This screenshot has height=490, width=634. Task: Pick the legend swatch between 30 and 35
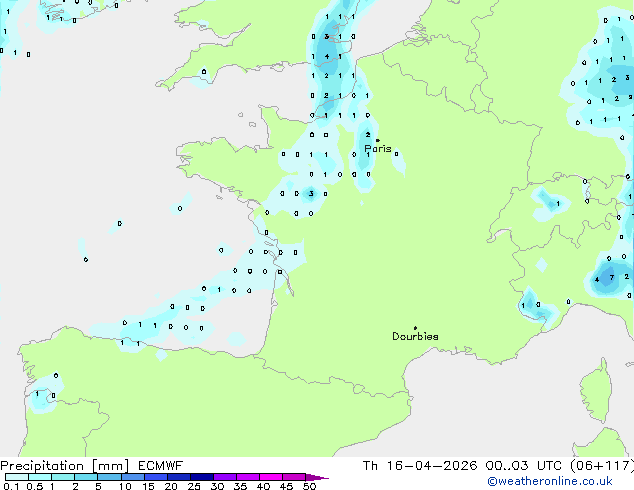point(224,477)
